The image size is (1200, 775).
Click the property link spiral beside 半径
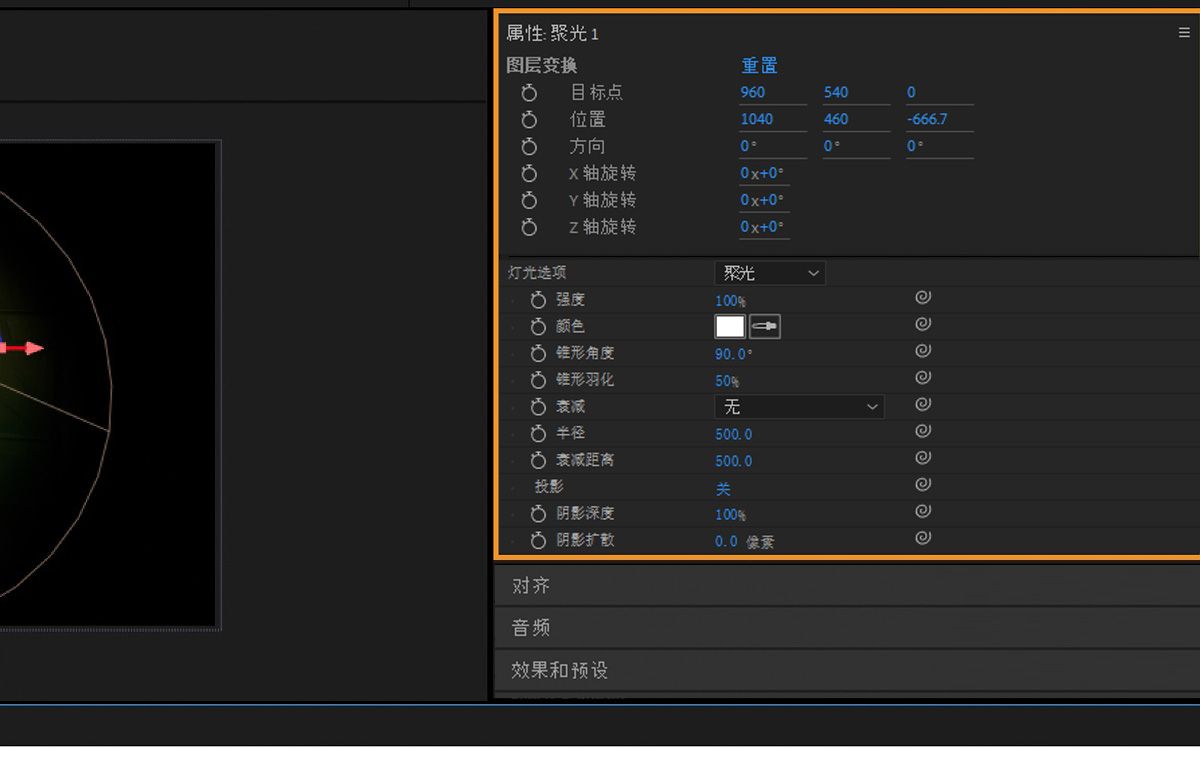[x=922, y=431]
